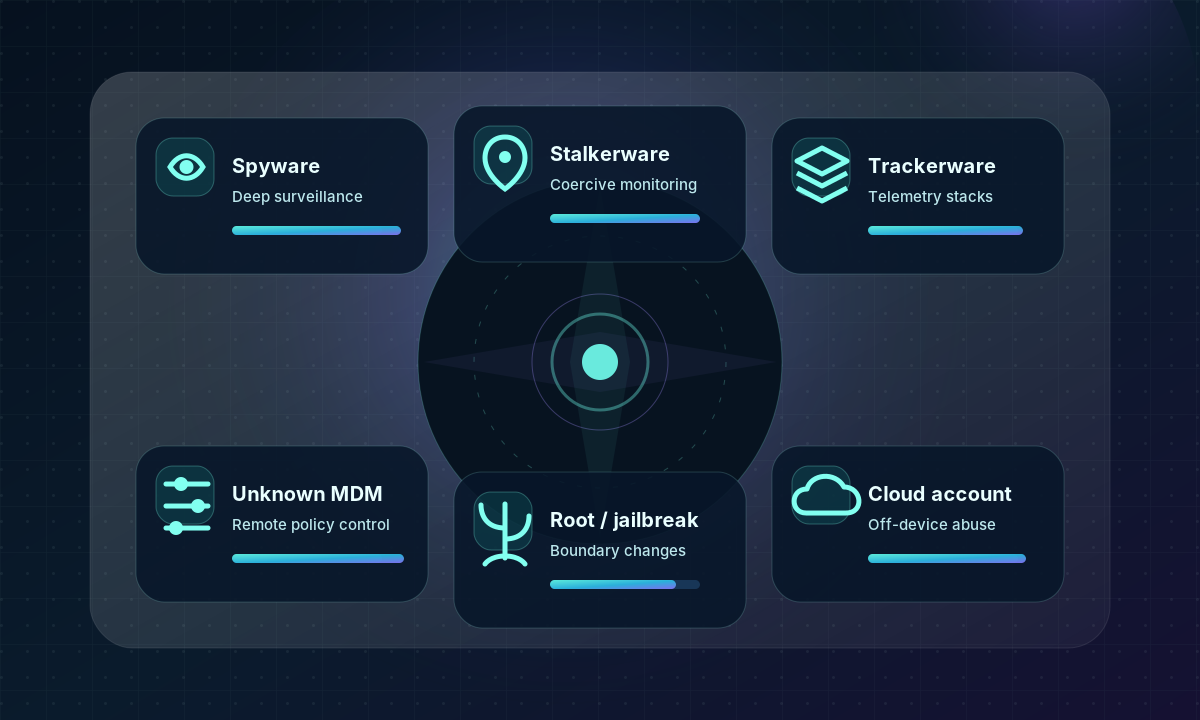Click the "Remote policy control" subtitle
The width and height of the screenshot is (1200, 720).
coord(311,525)
